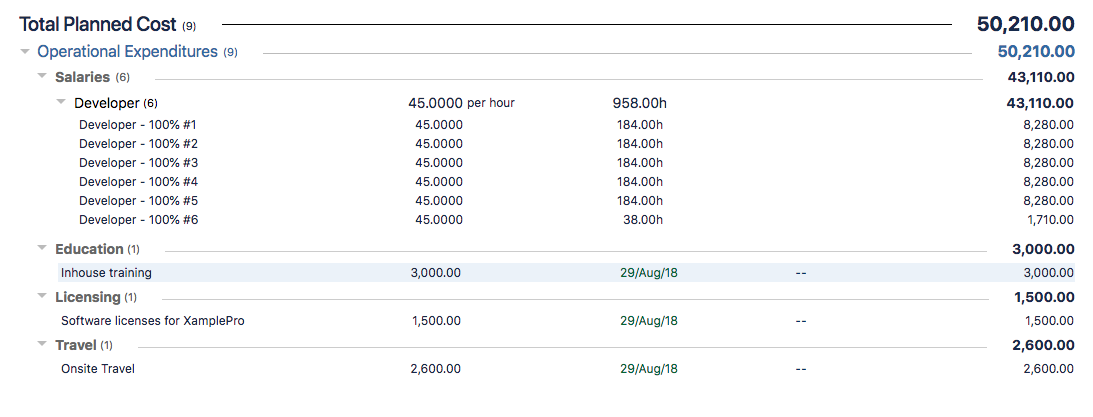Select the Inhouse training row
Screen dimensions: 1093x417
click(x=106, y=273)
